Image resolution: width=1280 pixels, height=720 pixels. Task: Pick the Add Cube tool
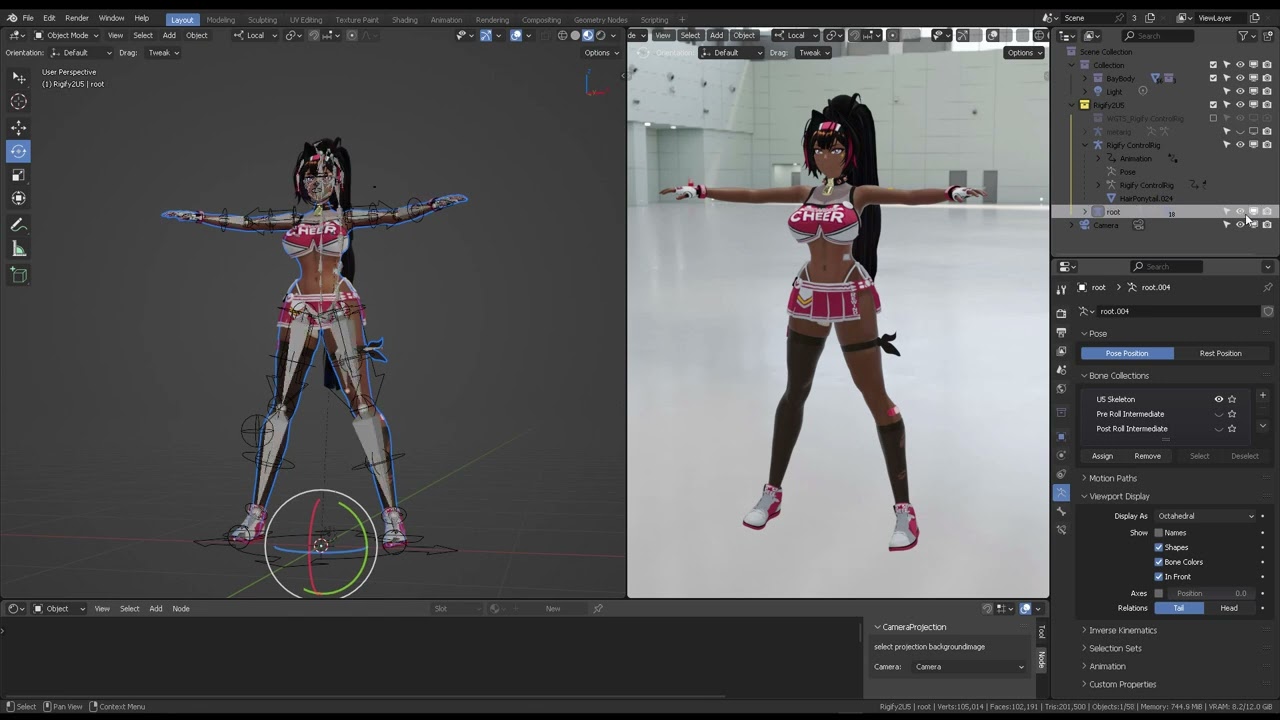coord(19,275)
